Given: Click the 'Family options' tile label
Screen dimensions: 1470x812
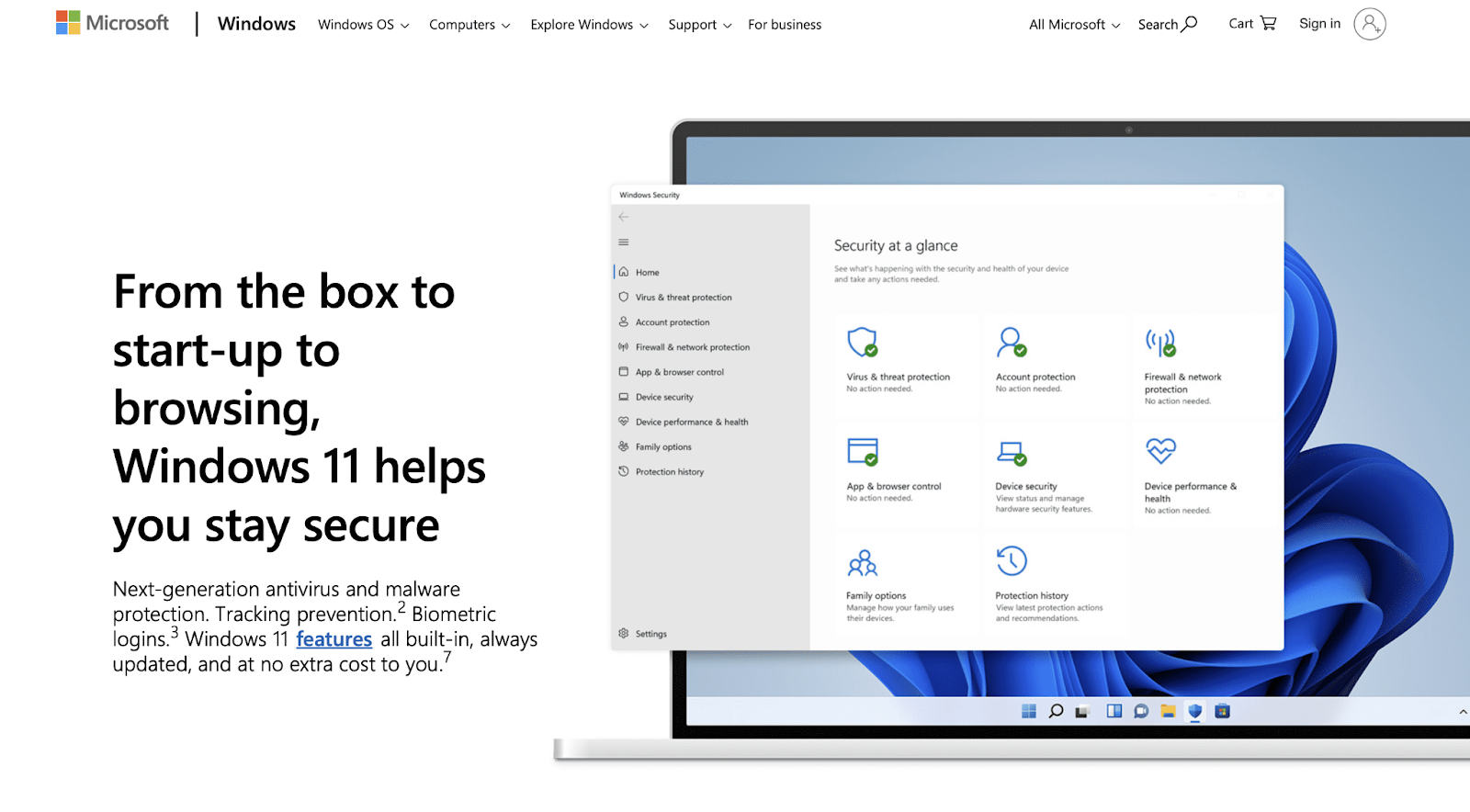Looking at the screenshot, I should (x=876, y=596).
